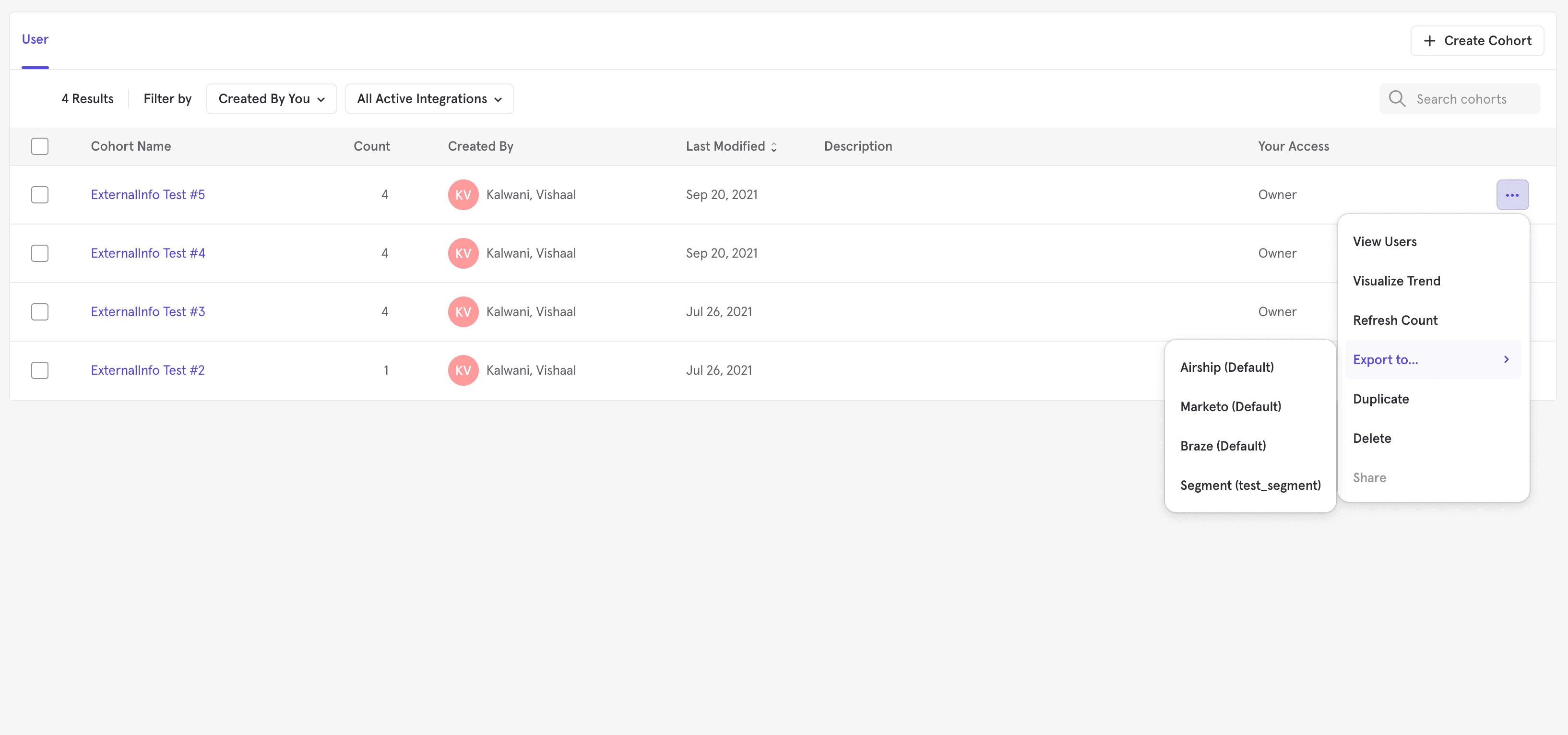The height and width of the screenshot is (735, 1568).
Task: Click the search magnifier icon
Action: (x=1397, y=98)
